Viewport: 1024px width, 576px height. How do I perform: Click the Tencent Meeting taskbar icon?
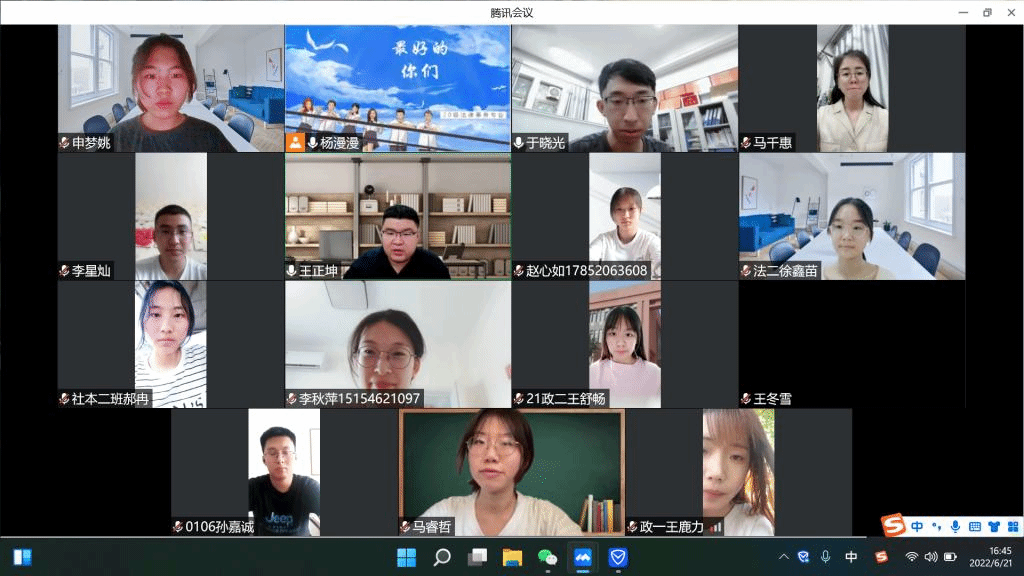(x=582, y=557)
